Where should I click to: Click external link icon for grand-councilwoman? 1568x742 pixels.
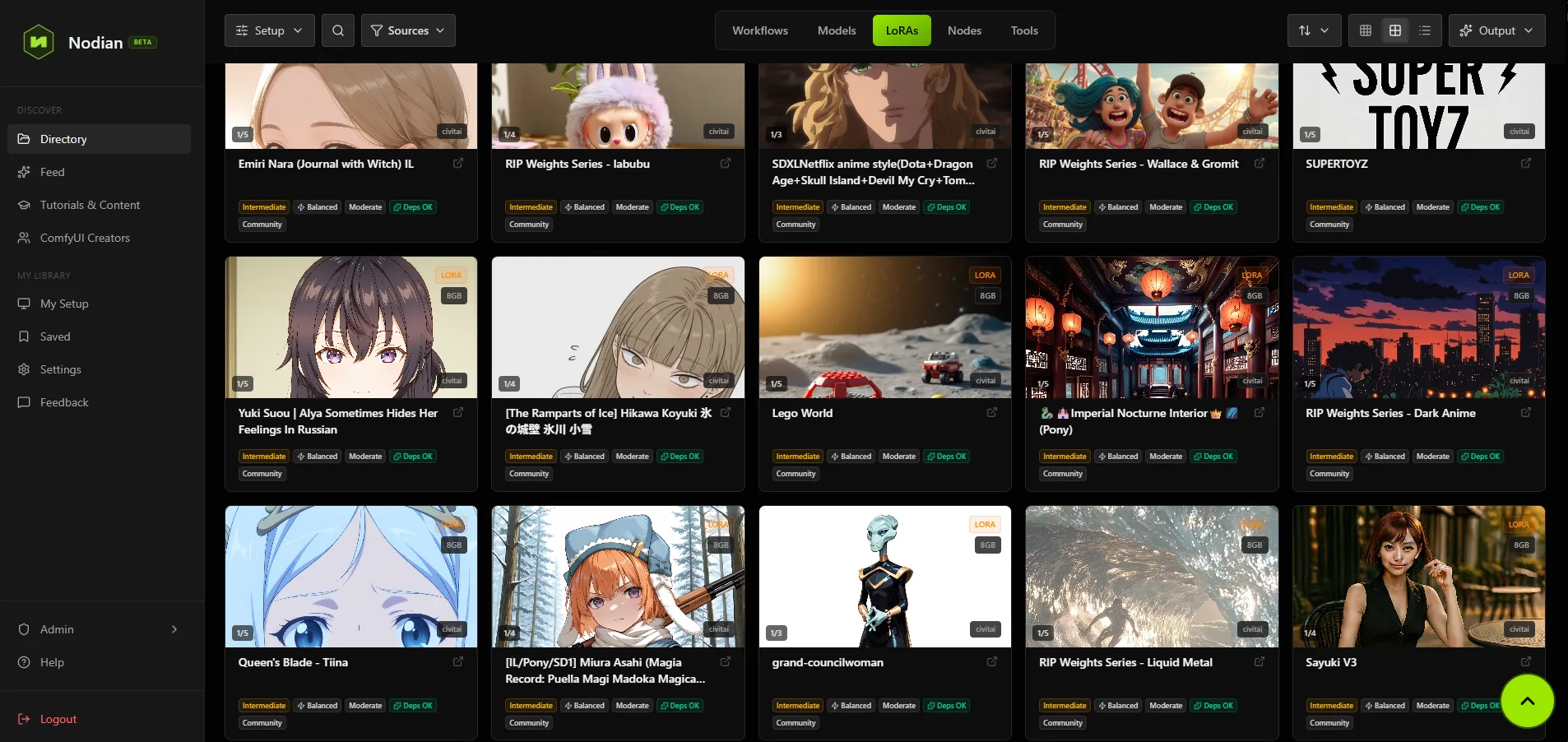pos(992,662)
